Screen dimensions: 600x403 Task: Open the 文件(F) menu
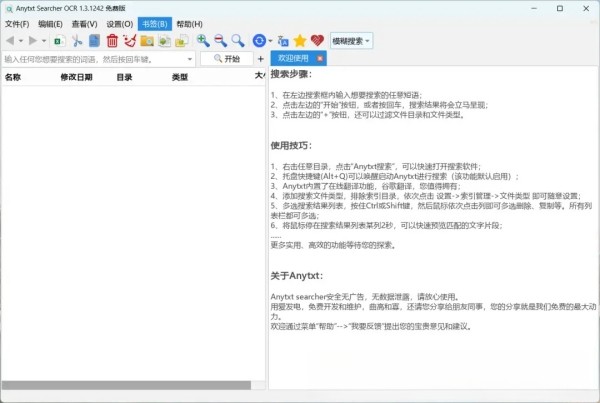pos(17,23)
